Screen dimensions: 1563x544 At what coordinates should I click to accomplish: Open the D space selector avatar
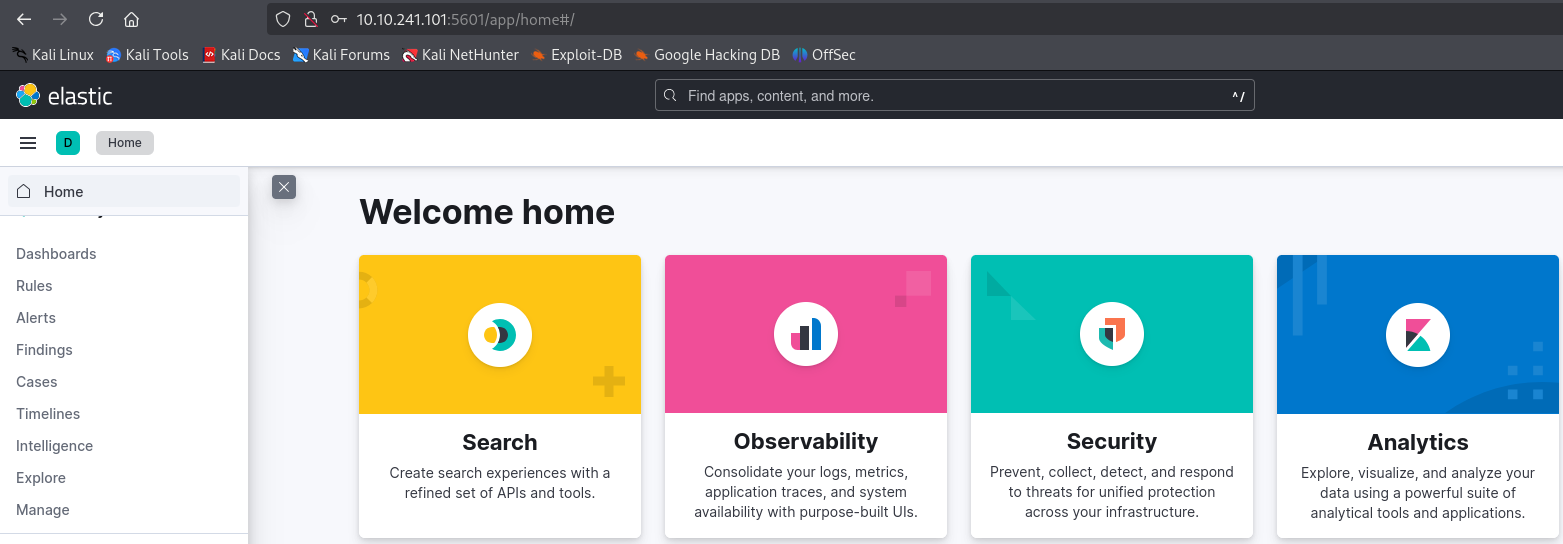pyautogui.click(x=68, y=143)
